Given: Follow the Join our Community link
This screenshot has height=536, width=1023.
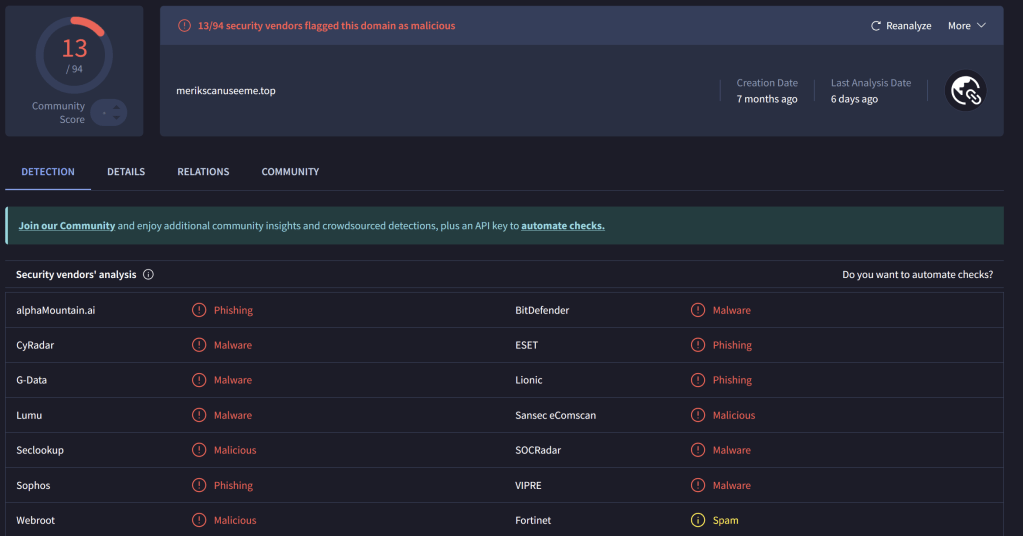Looking at the screenshot, I should click(x=67, y=226).
